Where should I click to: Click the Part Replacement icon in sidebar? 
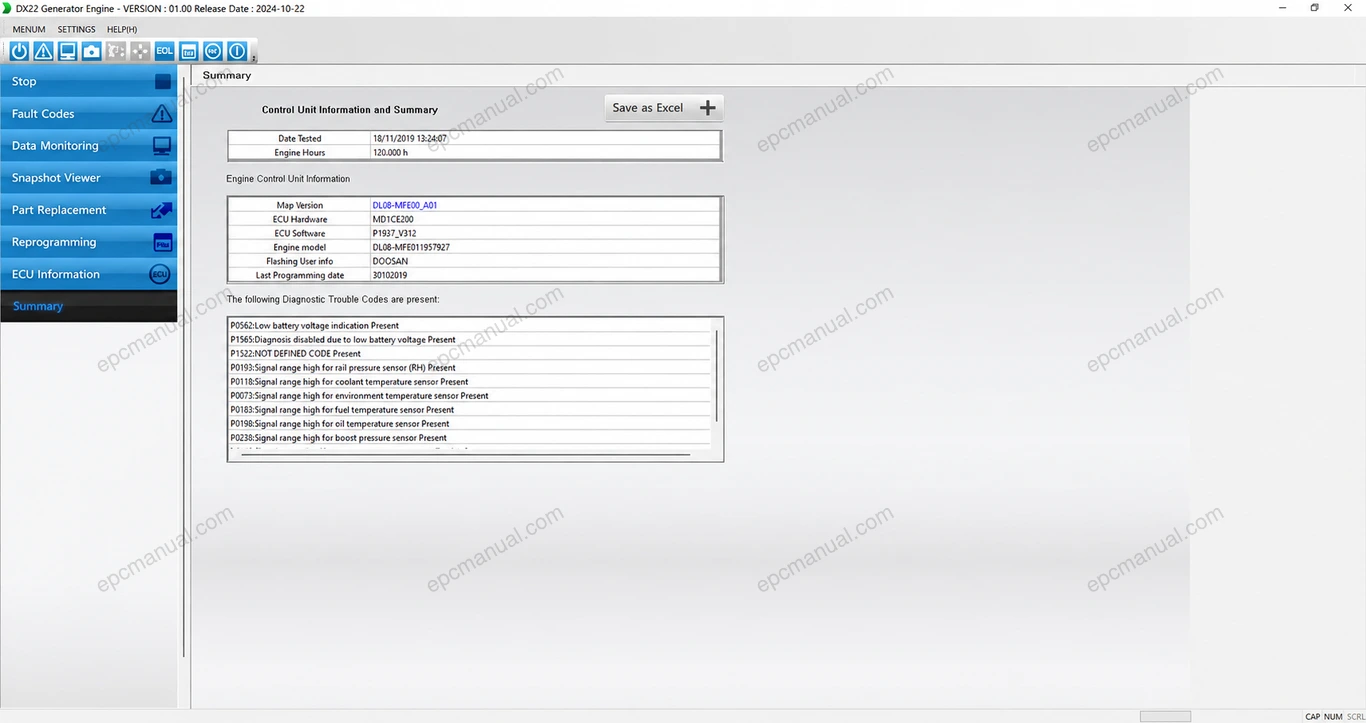point(161,210)
